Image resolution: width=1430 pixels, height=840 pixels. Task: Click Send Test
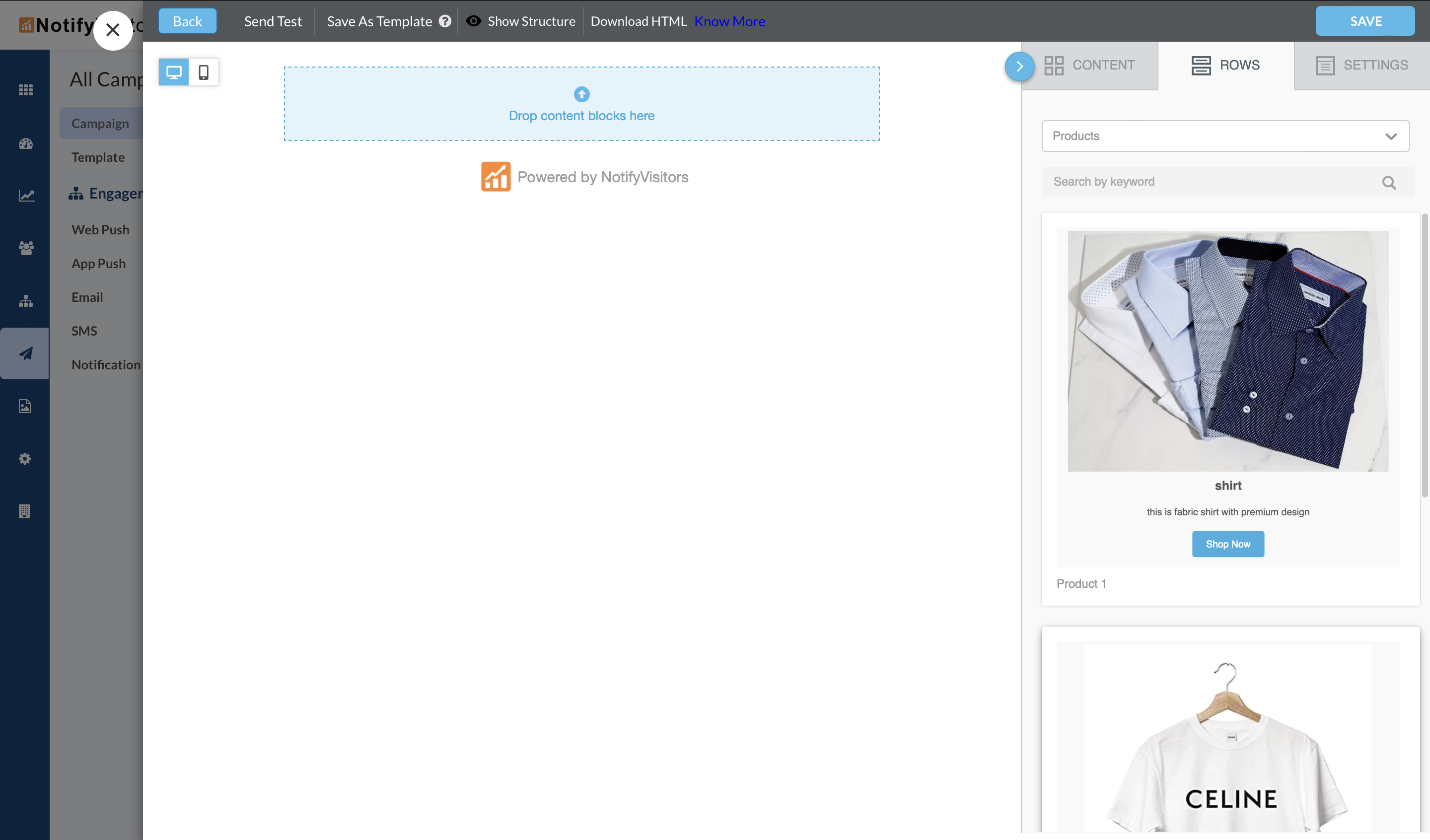click(x=273, y=21)
